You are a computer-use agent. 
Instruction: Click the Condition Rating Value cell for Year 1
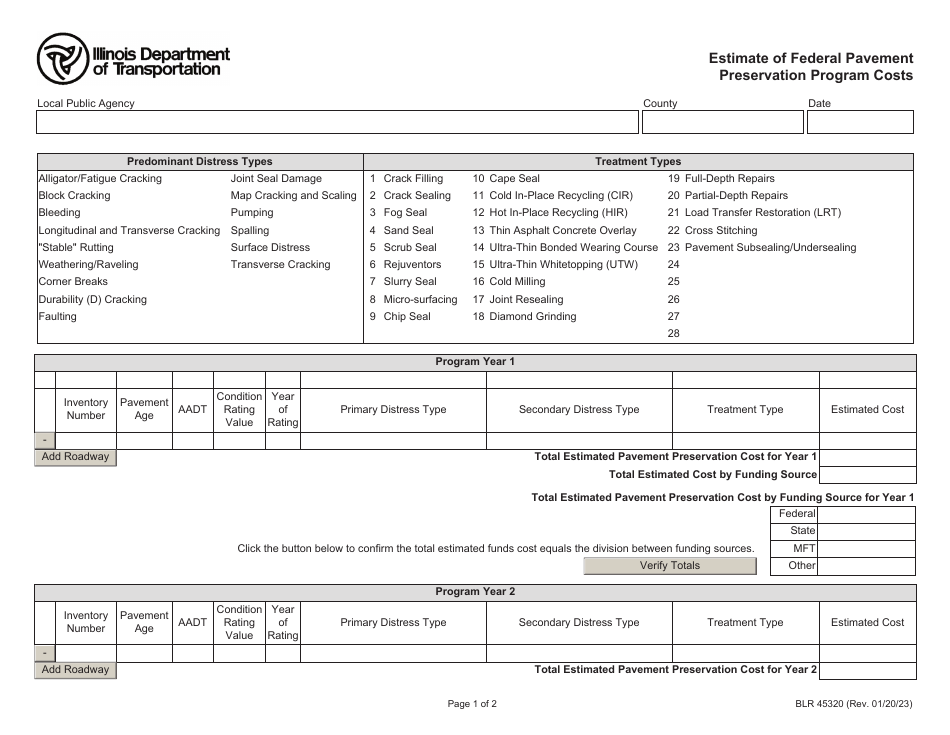click(x=239, y=438)
